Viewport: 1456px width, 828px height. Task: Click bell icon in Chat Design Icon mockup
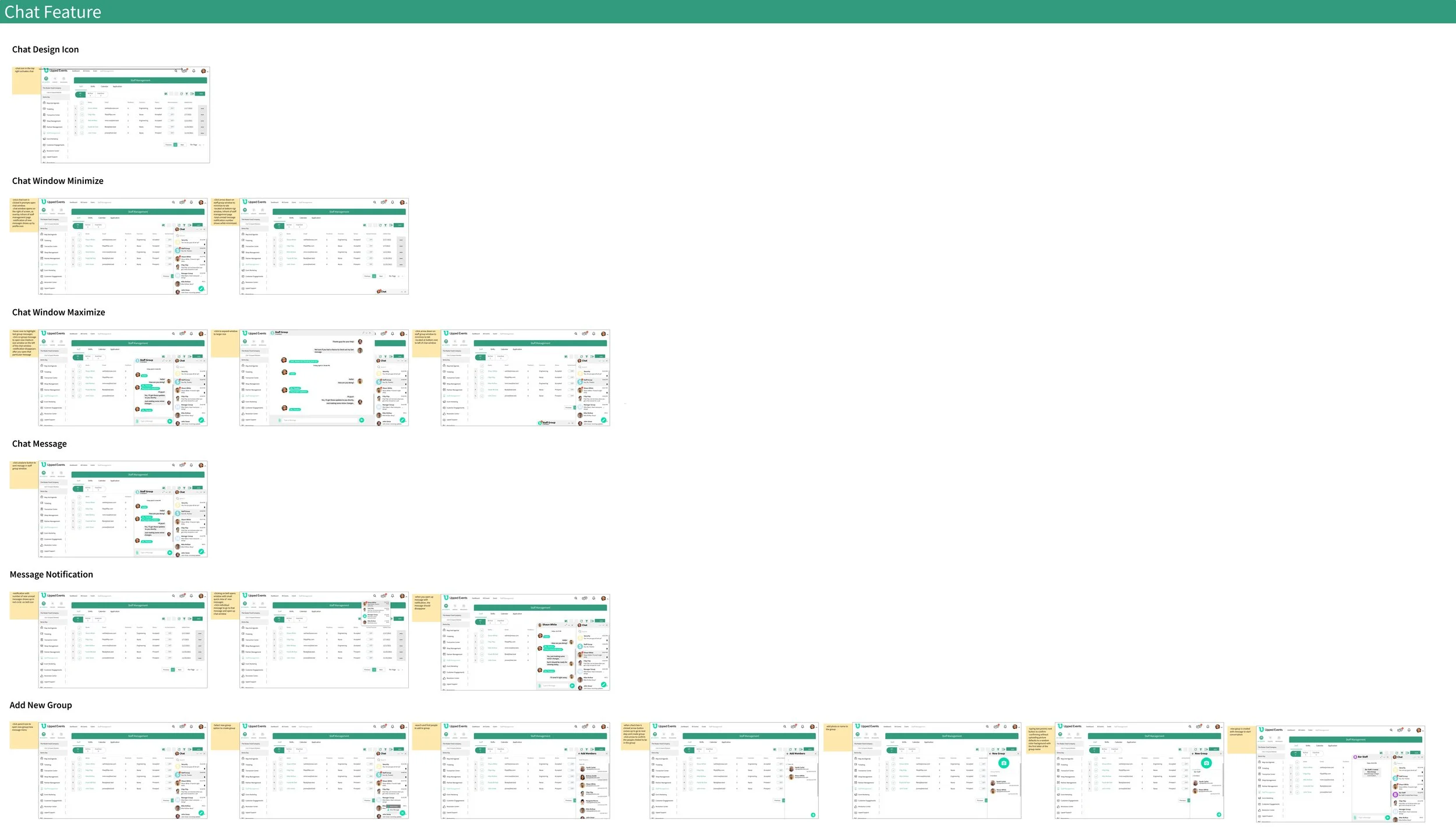pyautogui.click(x=193, y=71)
